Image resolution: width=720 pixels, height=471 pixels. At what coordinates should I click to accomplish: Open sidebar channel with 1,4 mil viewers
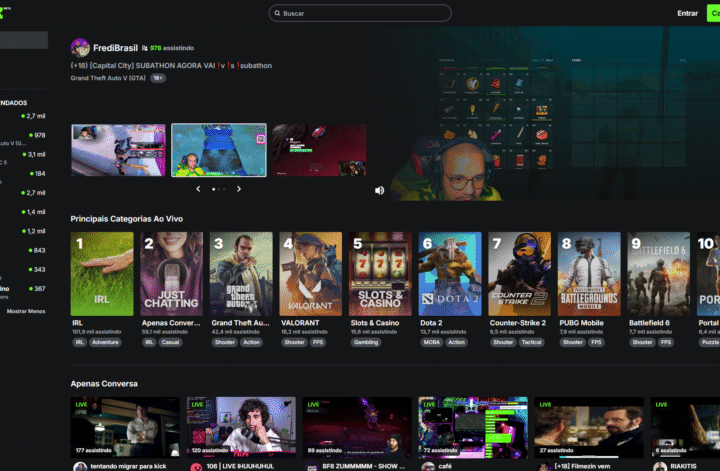[24, 212]
